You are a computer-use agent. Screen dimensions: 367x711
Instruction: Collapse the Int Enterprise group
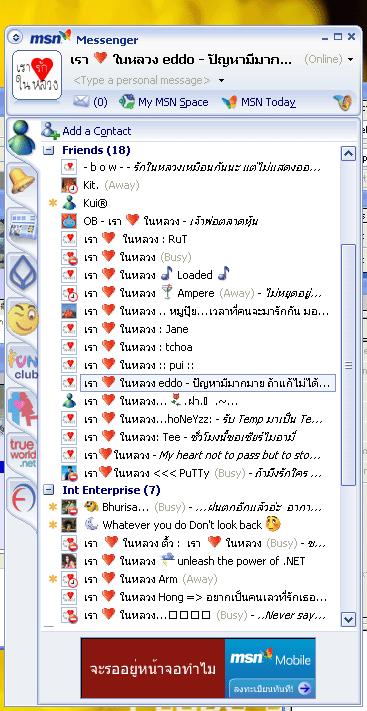[48, 490]
